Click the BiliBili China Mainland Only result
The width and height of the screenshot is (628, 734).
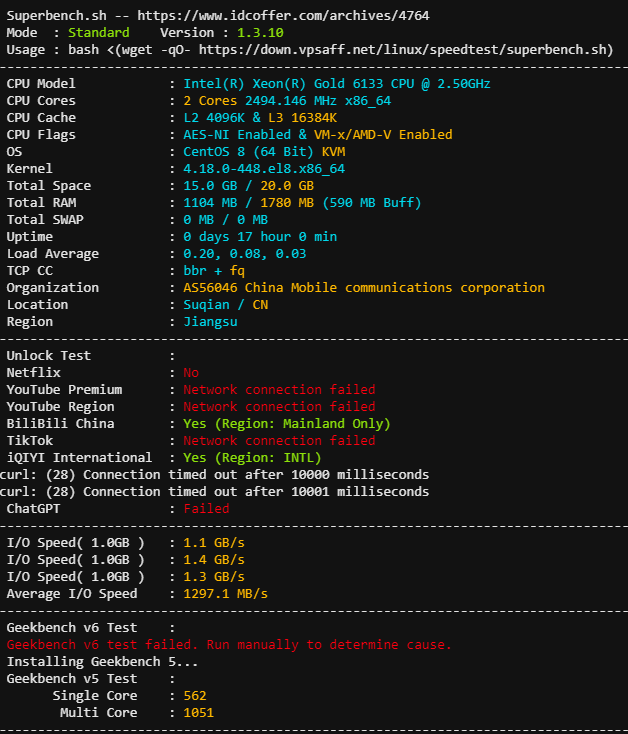point(287,424)
